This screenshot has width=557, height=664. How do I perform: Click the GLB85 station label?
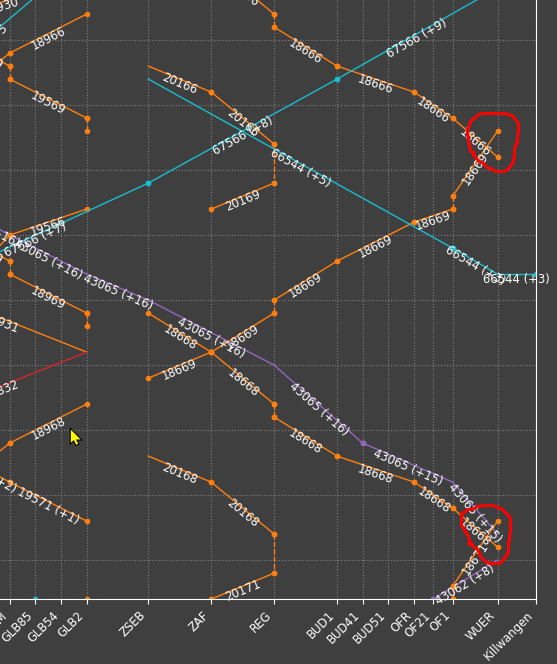[x=17, y=628]
